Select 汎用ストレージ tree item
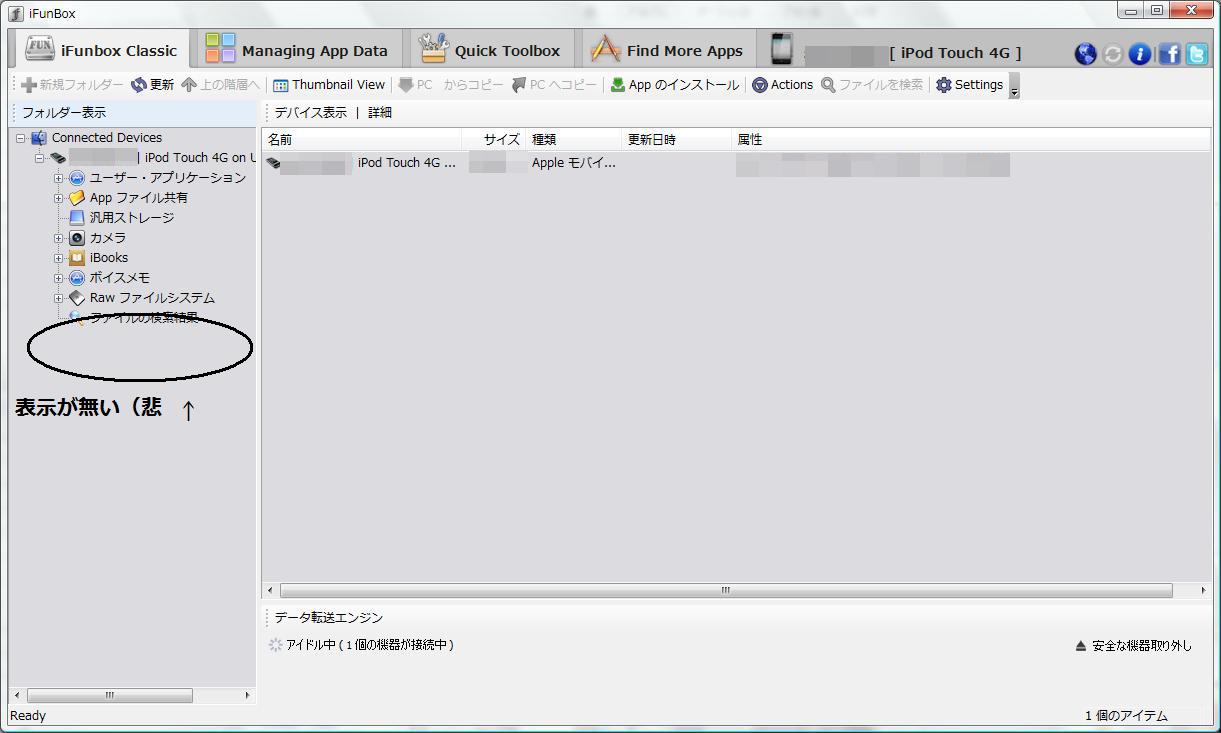Viewport: 1221px width, 733px height. click(x=131, y=218)
